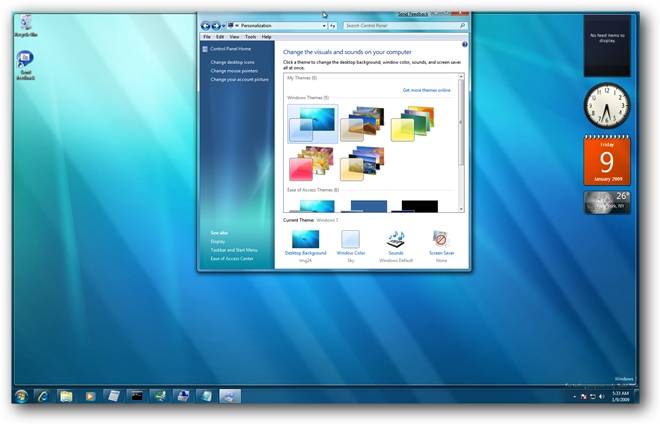Open Windows Explorer folder in taskbar

66,396
